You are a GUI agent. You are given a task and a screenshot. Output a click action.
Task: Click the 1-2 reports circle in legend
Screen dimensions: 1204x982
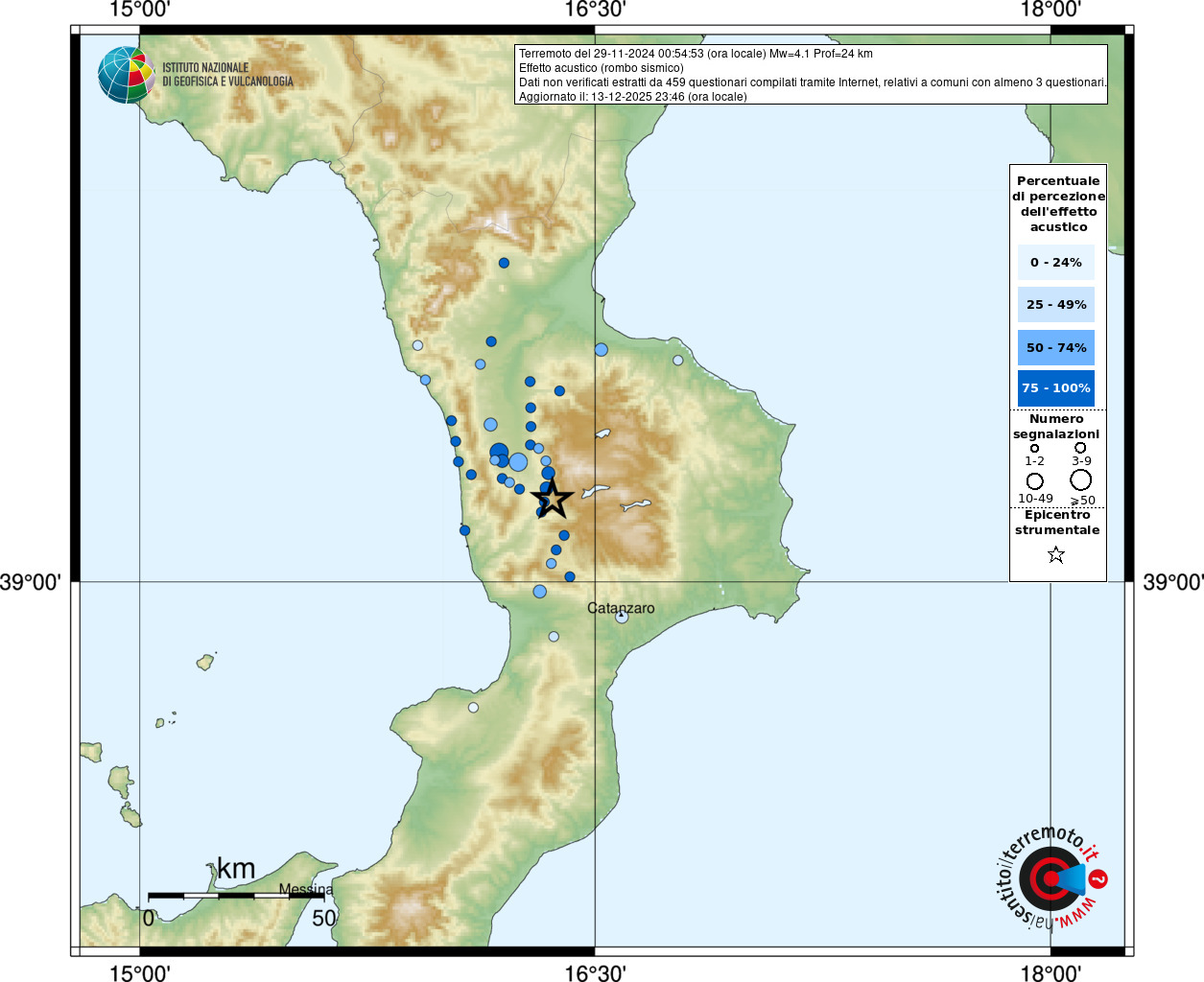tap(1034, 448)
